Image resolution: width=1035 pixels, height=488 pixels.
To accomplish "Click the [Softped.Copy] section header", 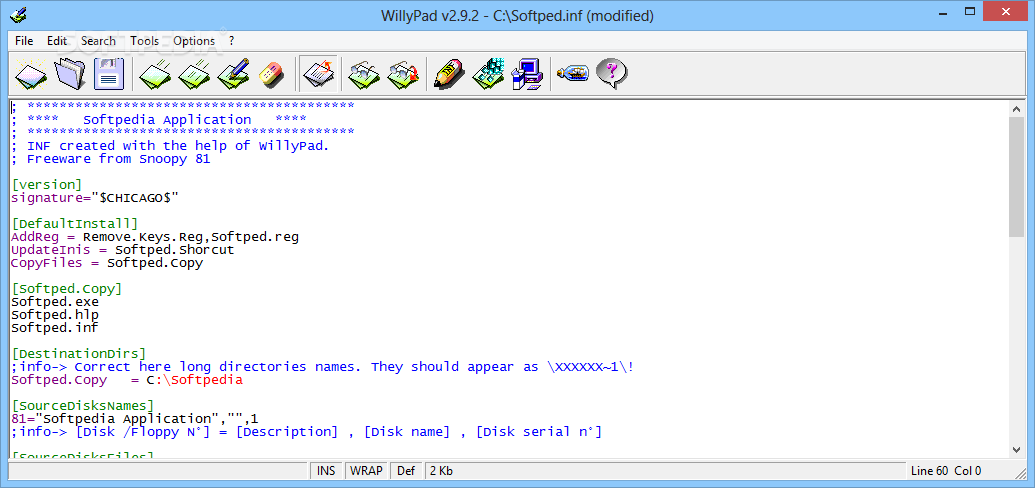I will point(67,289).
